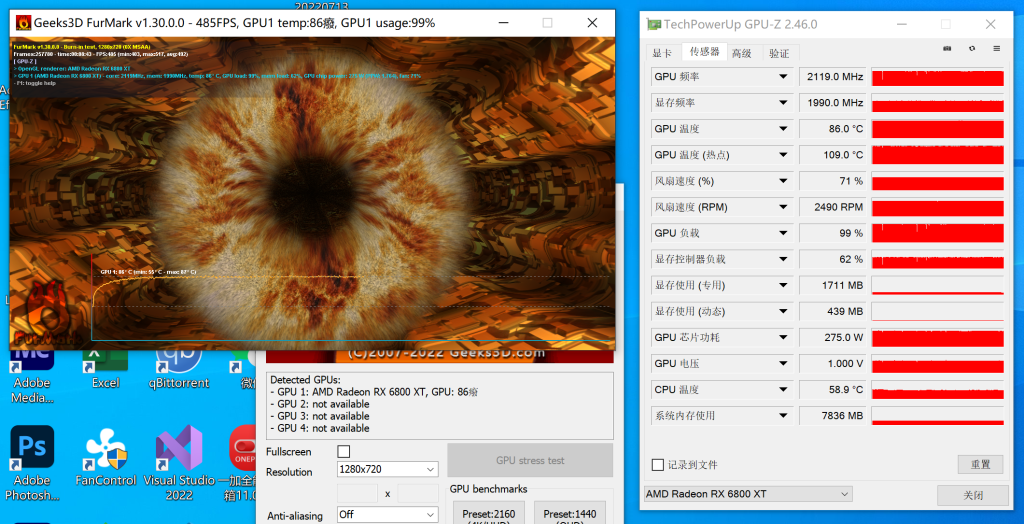Screen dimensions: 1024x524
Task: Click the qBittorrent desktop shortcut
Action: [179, 361]
